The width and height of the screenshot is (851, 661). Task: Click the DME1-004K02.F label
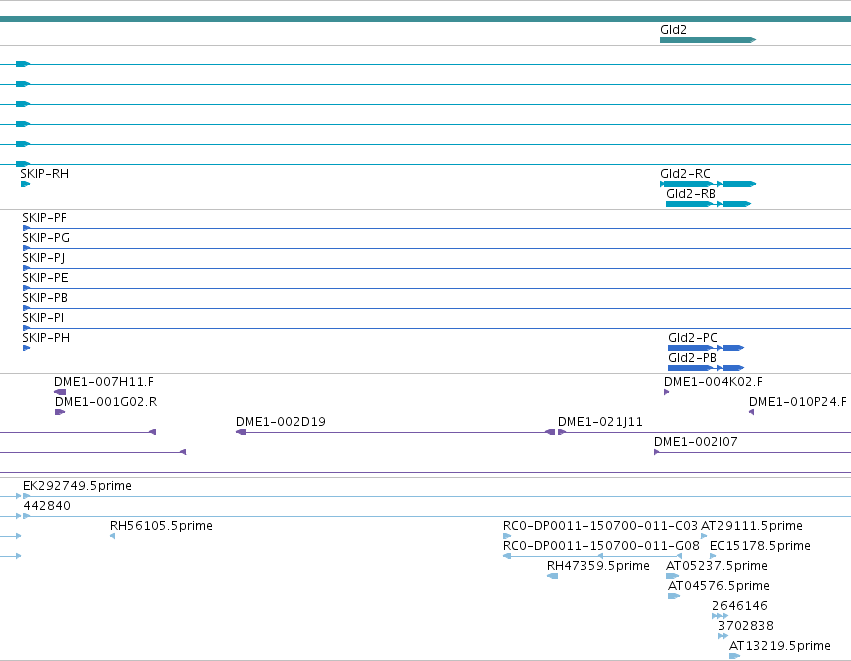[x=713, y=382]
